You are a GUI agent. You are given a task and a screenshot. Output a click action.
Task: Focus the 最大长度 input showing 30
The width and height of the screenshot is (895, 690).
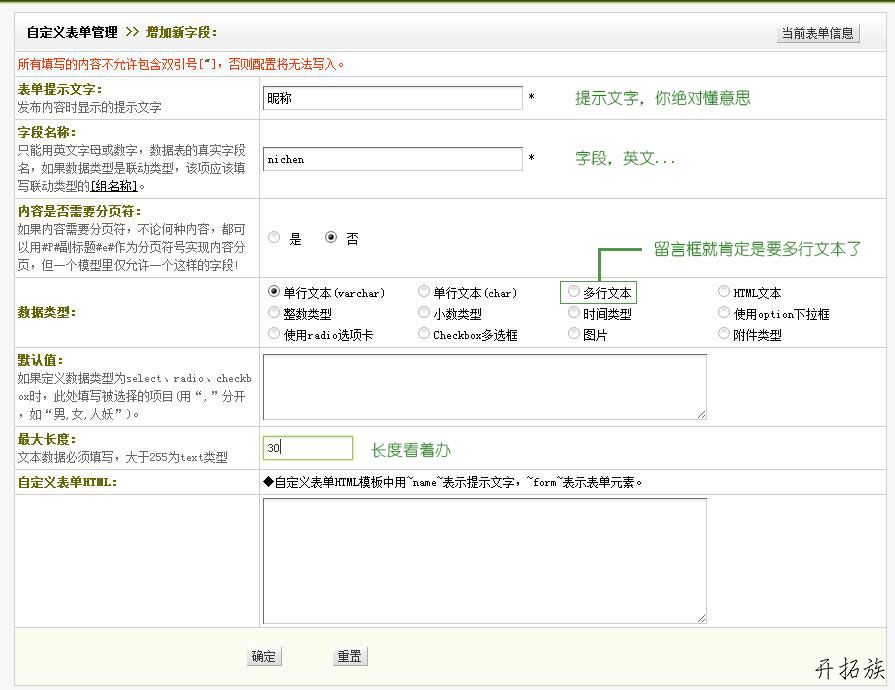click(308, 448)
